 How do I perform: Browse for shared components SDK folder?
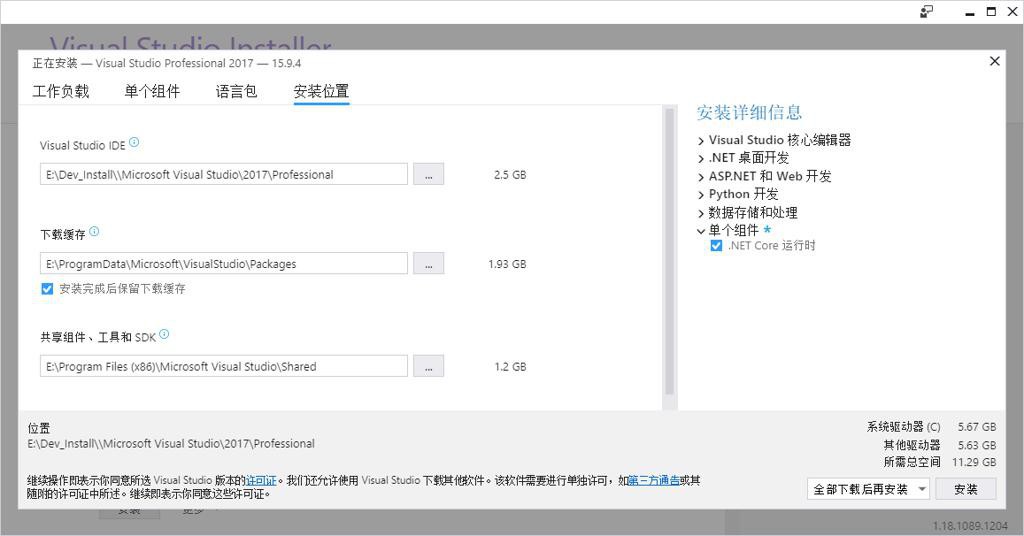tap(428, 366)
